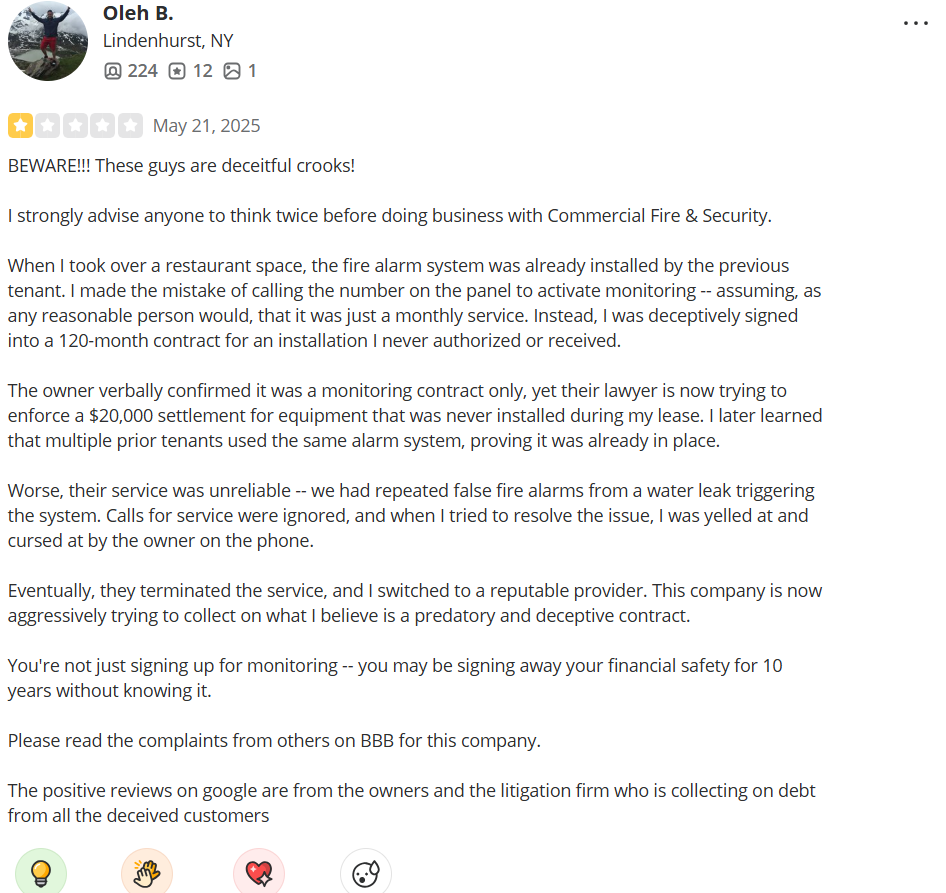Click the 12 reviews count number
This screenshot has width=946, height=893.
[x=203, y=71]
